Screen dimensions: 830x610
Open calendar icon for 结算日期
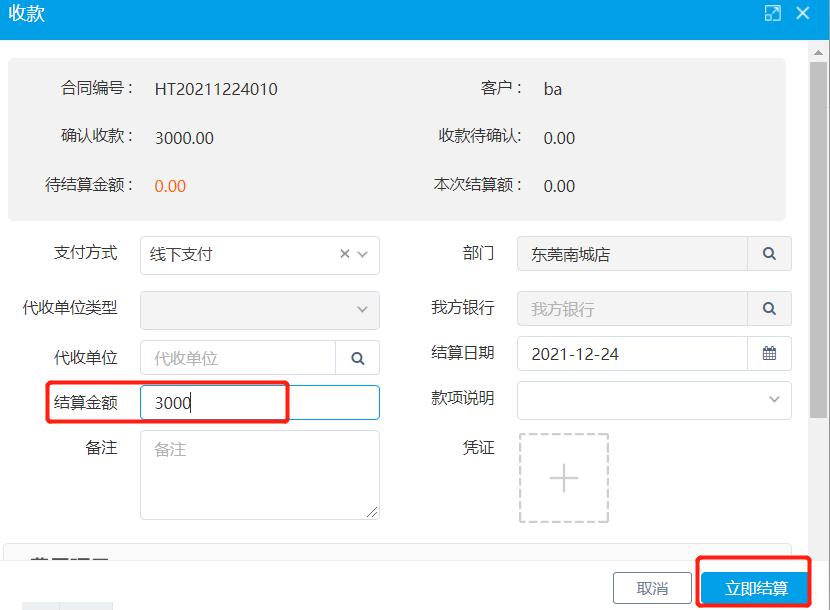click(x=769, y=353)
